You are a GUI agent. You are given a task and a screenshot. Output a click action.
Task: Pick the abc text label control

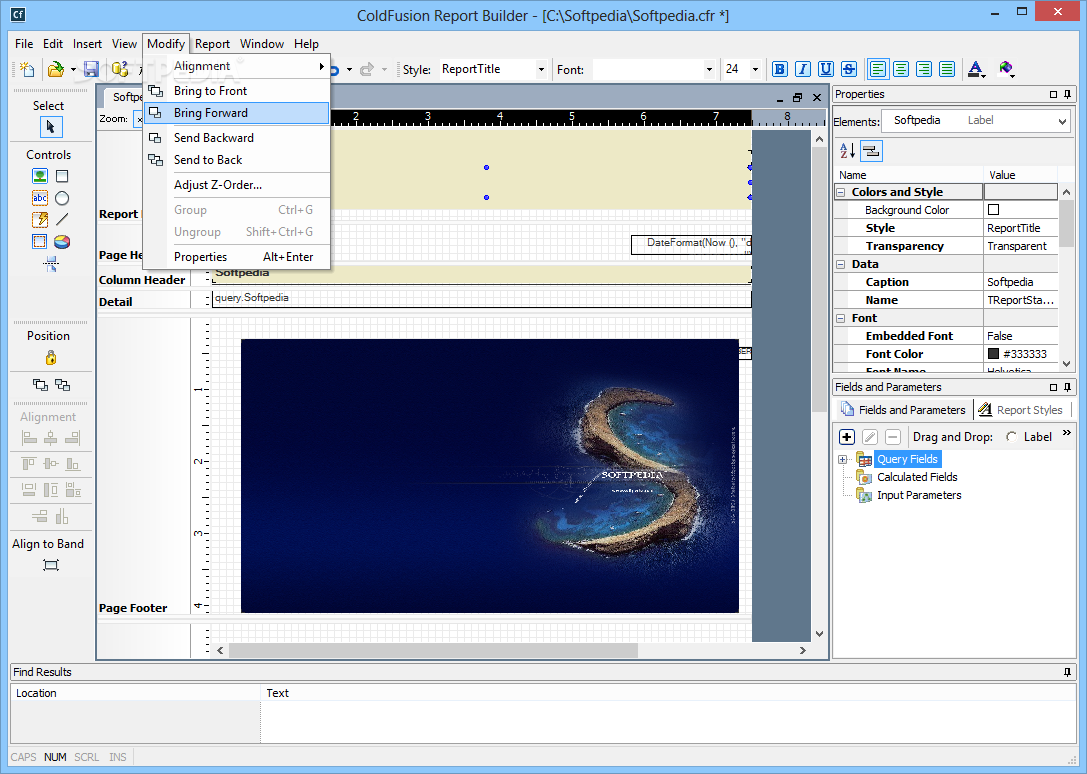coord(39,198)
